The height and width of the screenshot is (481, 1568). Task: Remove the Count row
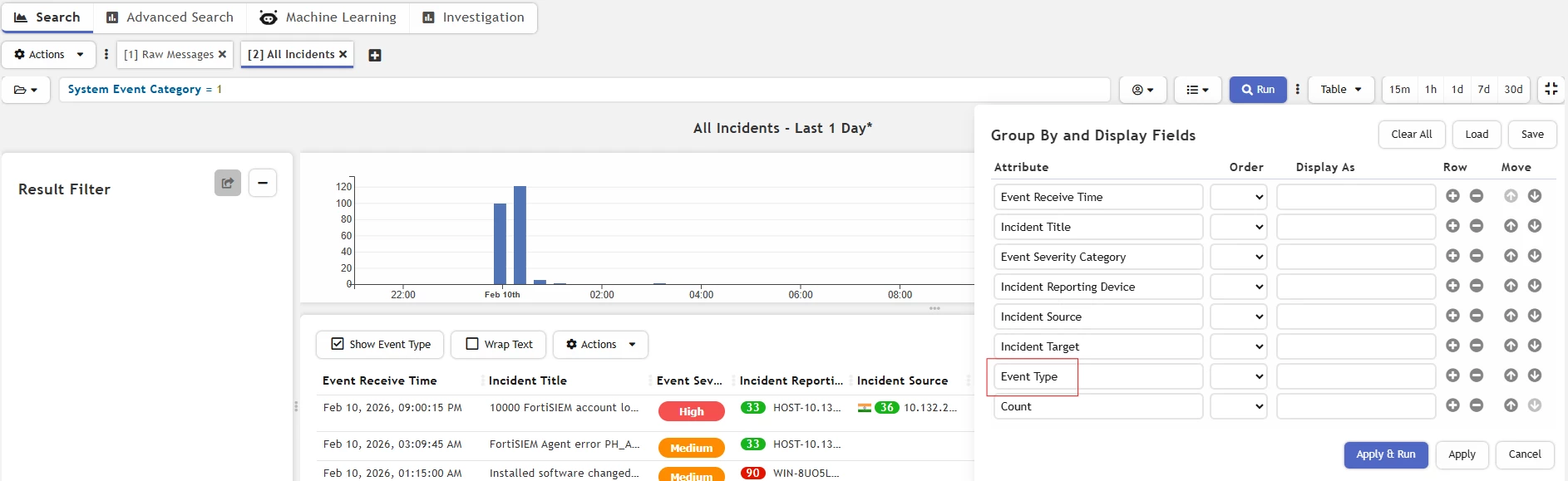coord(1477,405)
